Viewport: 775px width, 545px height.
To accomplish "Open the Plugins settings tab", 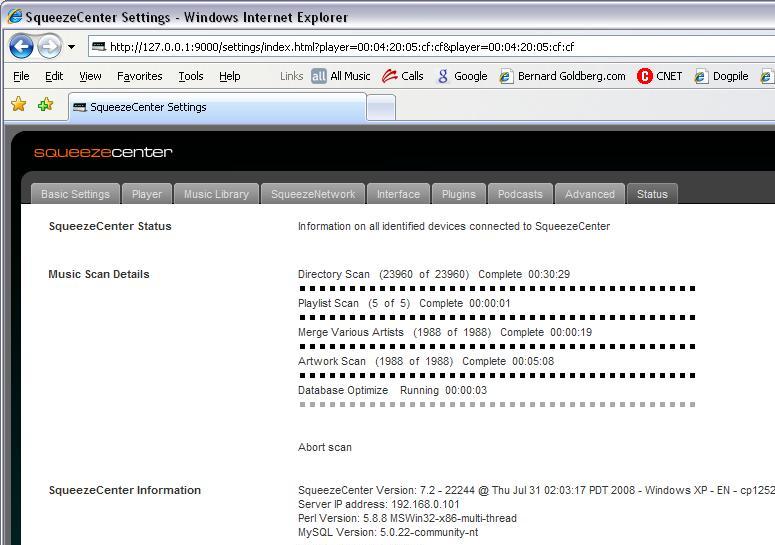I will (x=458, y=194).
